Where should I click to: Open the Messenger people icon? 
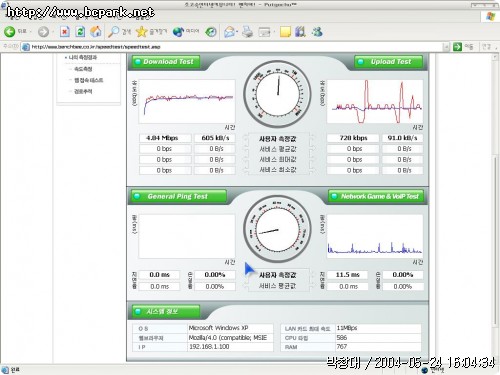[317, 32]
